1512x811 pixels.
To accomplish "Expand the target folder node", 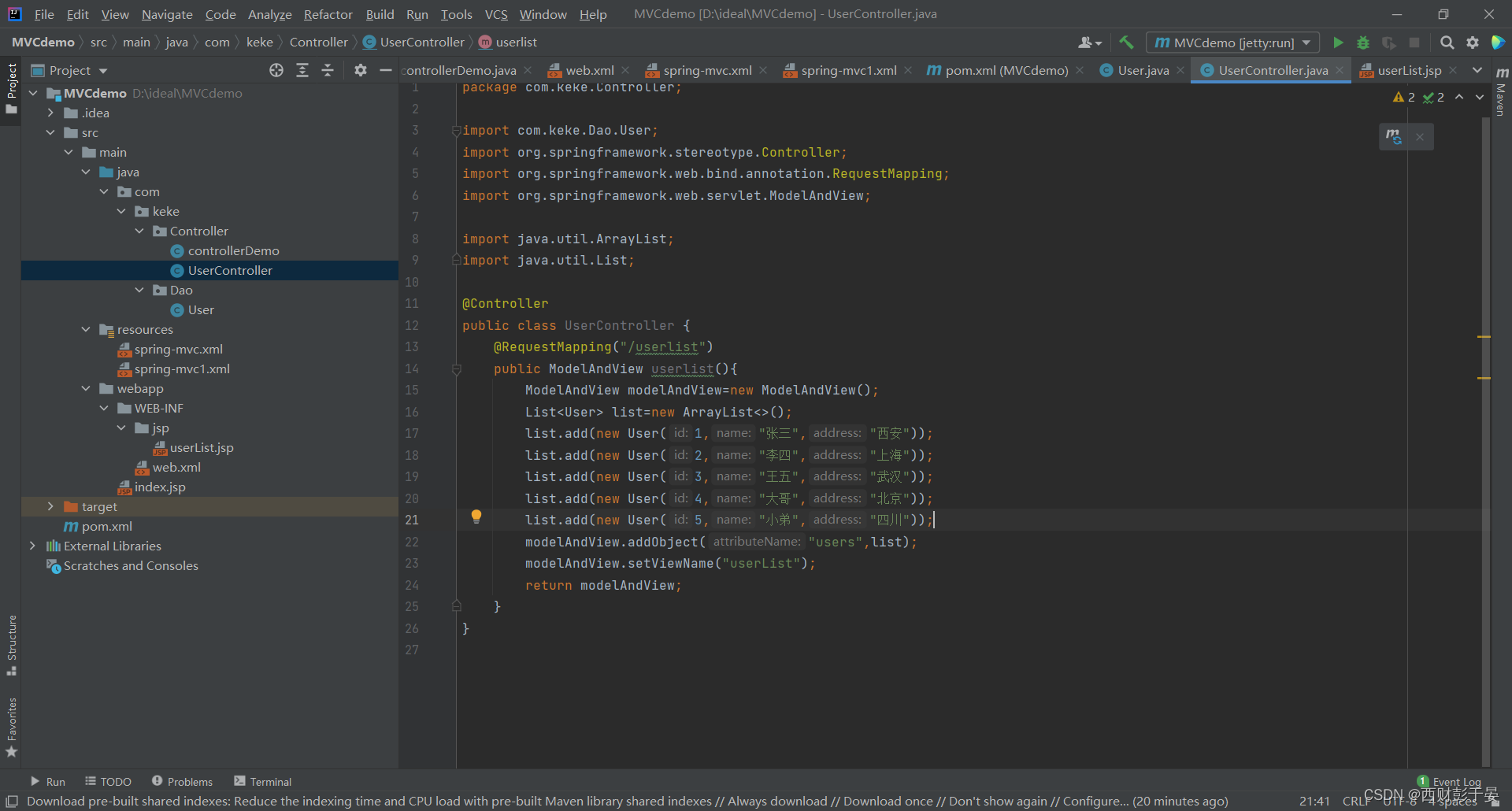I will click(x=50, y=506).
